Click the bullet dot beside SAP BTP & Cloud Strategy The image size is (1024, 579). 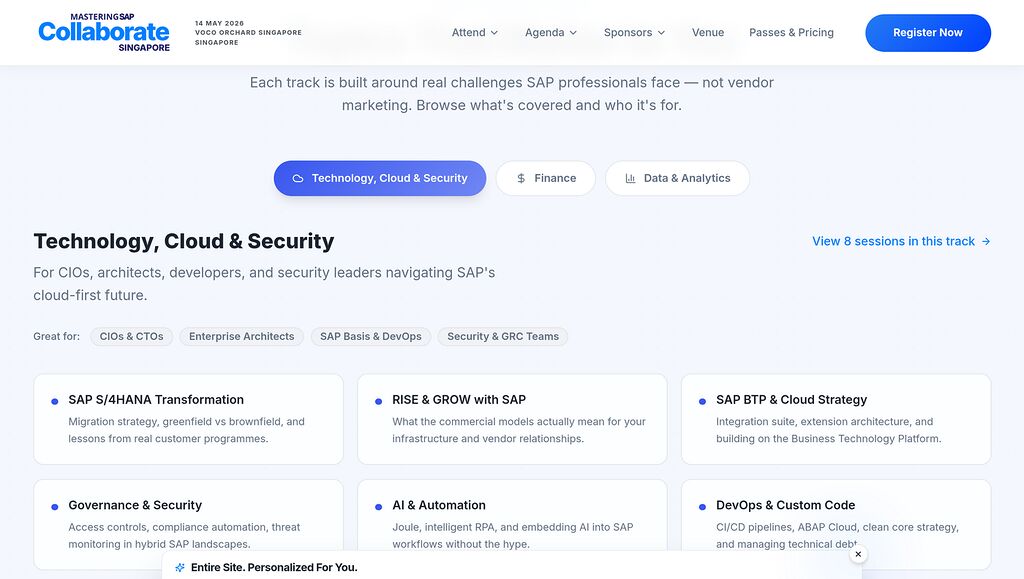(x=703, y=401)
